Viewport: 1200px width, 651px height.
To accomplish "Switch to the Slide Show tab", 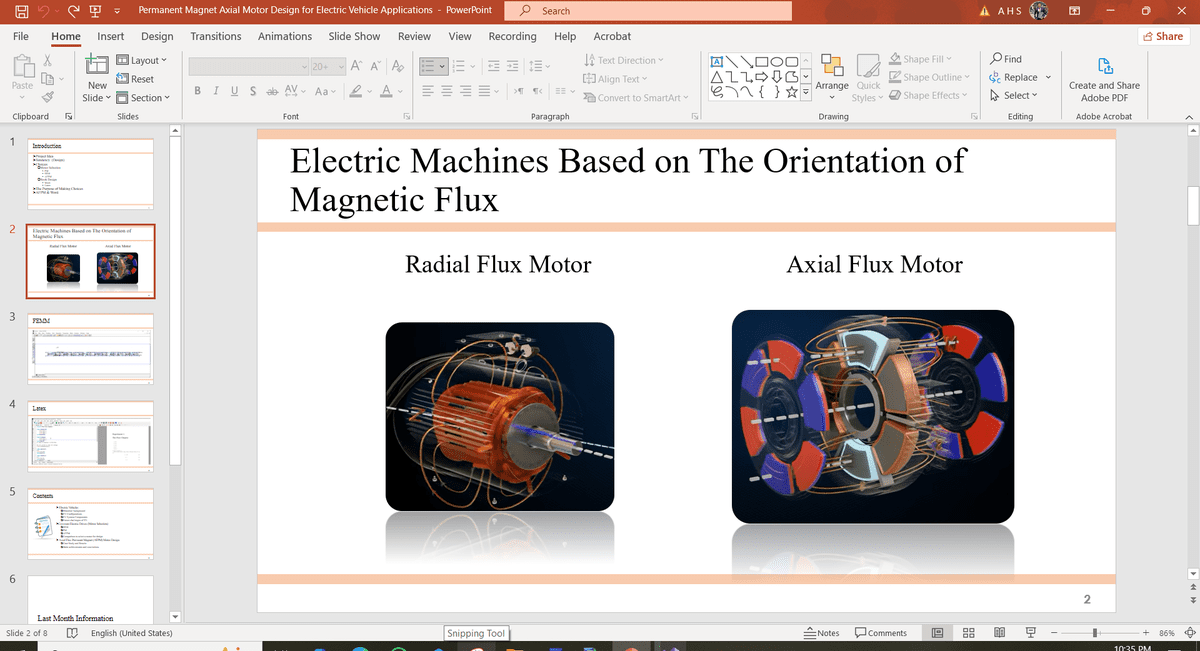I will (354, 36).
